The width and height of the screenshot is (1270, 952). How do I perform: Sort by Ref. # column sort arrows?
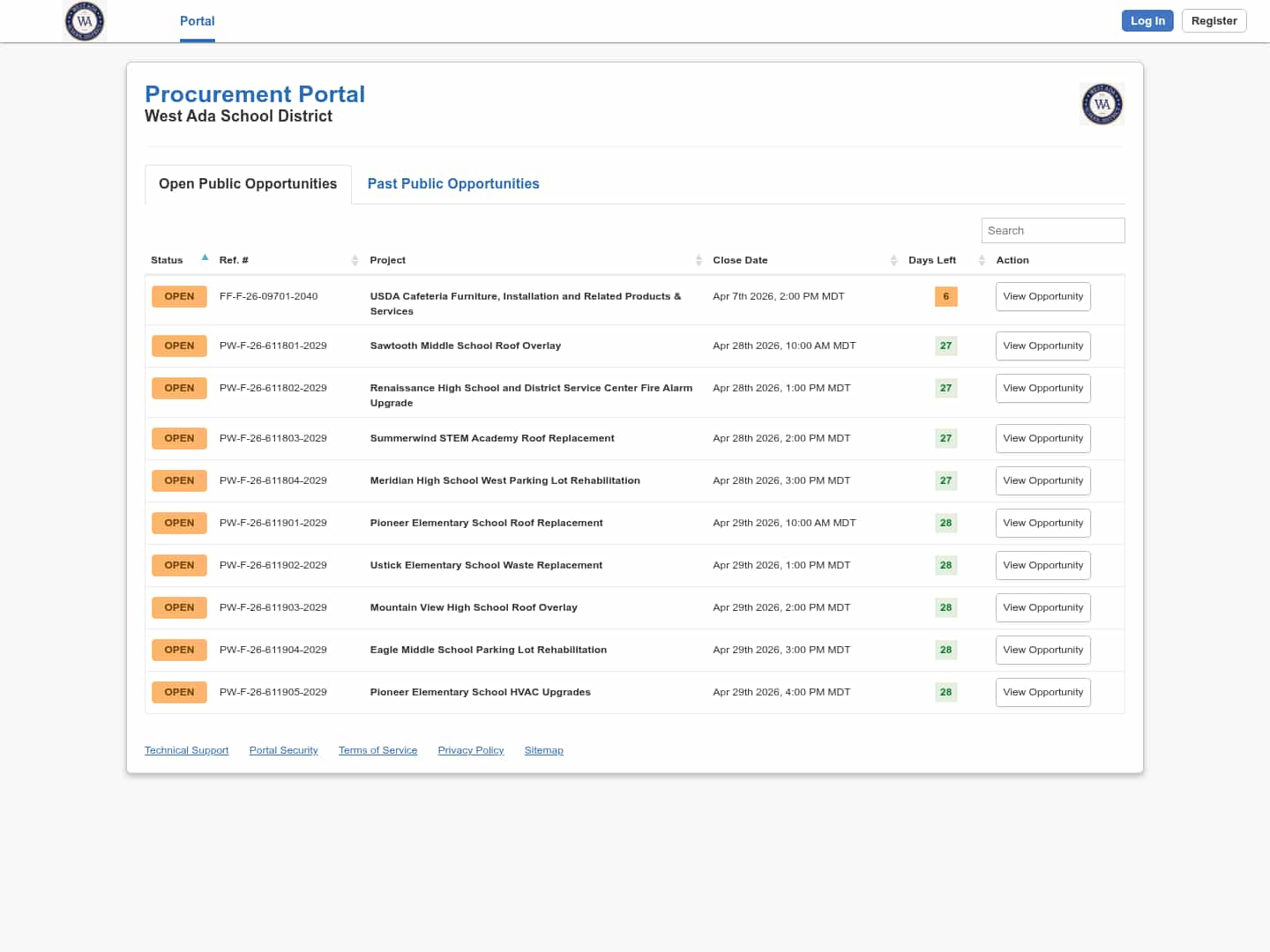click(355, 260)
